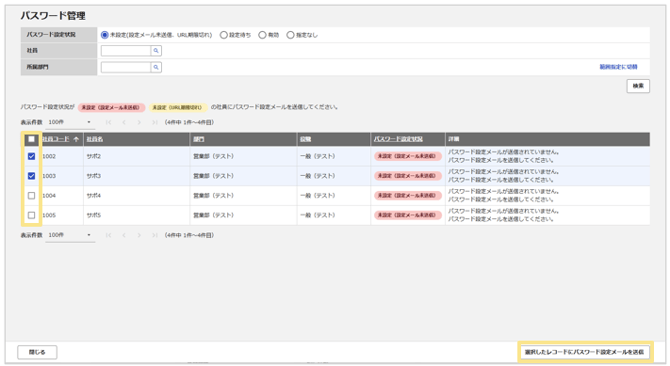Send password setup mail to selected records
Image resolution: width=670 pixels, height=366 pixels.
pyautogui.click(x=585, y=352)
